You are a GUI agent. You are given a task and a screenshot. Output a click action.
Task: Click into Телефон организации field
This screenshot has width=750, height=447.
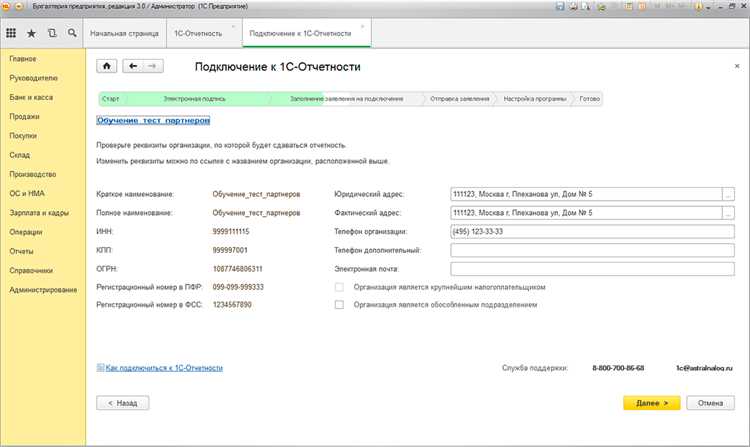tap(592, 231)
